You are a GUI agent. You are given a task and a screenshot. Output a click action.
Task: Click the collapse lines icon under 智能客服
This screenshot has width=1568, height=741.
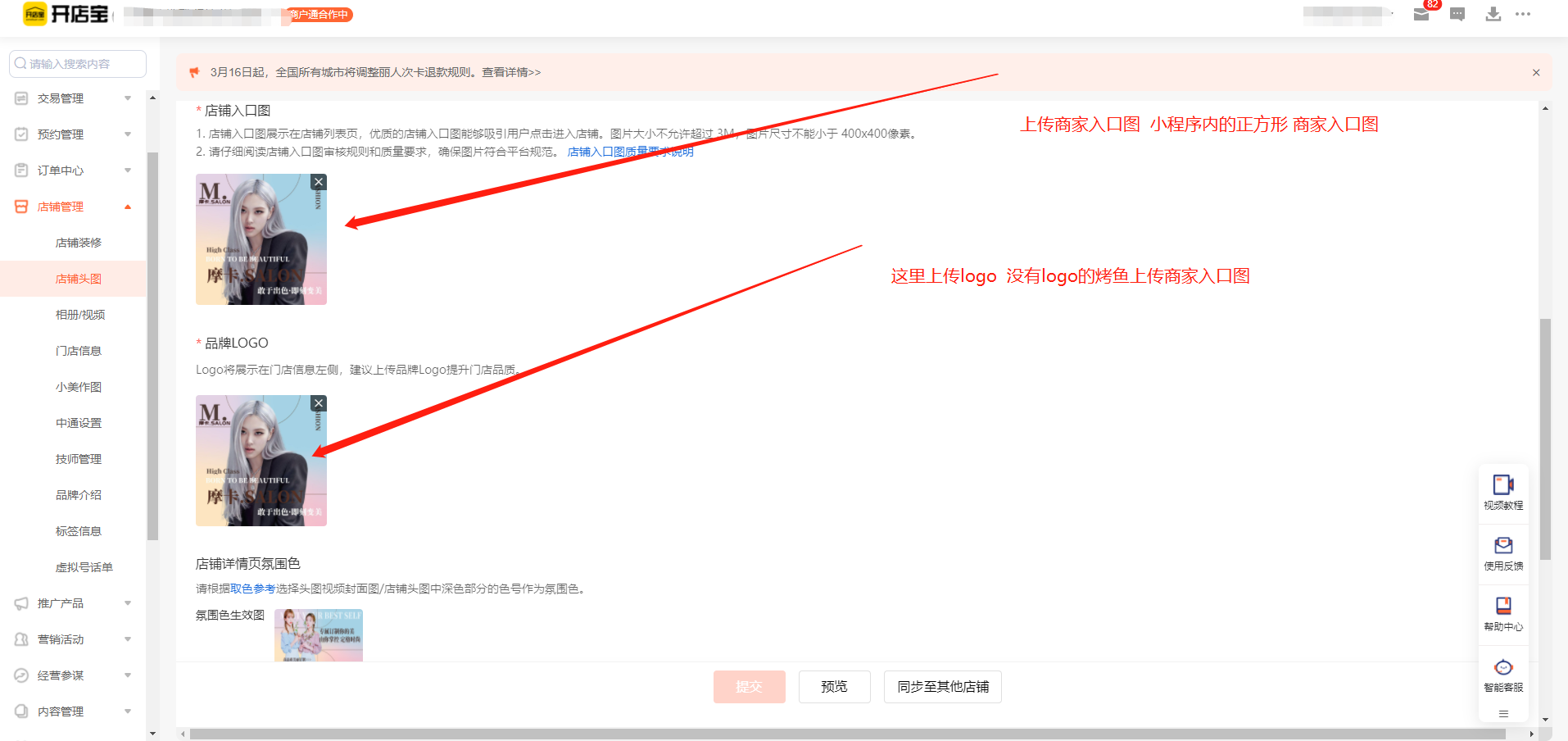coord(1503,714)
